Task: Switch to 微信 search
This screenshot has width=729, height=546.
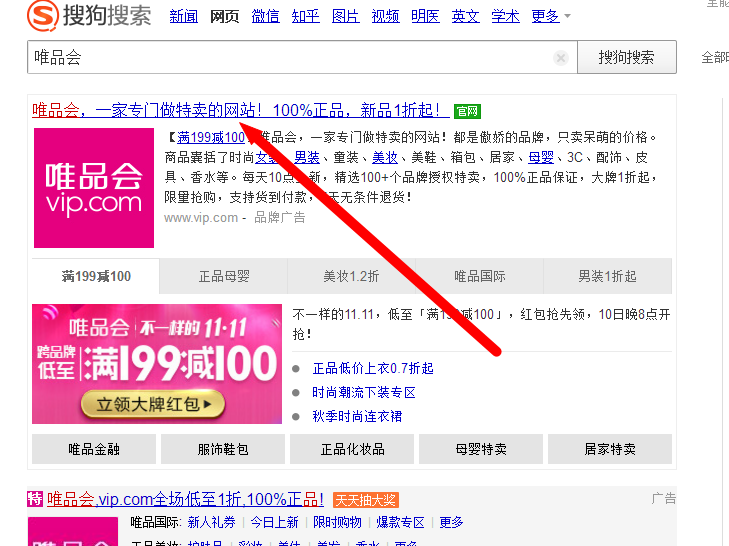Action: pos(265,16)
